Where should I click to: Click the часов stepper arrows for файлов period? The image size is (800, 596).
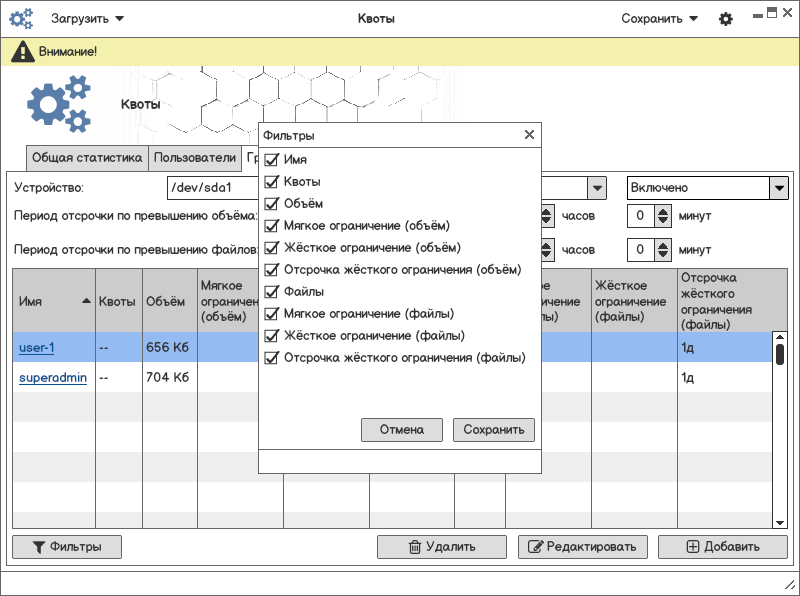click(x=547, y=250)
